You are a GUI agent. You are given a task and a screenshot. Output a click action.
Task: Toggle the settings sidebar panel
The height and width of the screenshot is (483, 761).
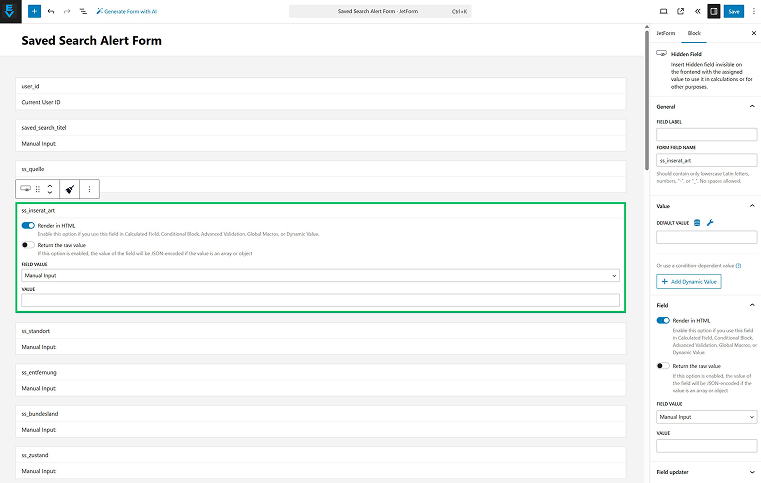(x=713, y=11)
